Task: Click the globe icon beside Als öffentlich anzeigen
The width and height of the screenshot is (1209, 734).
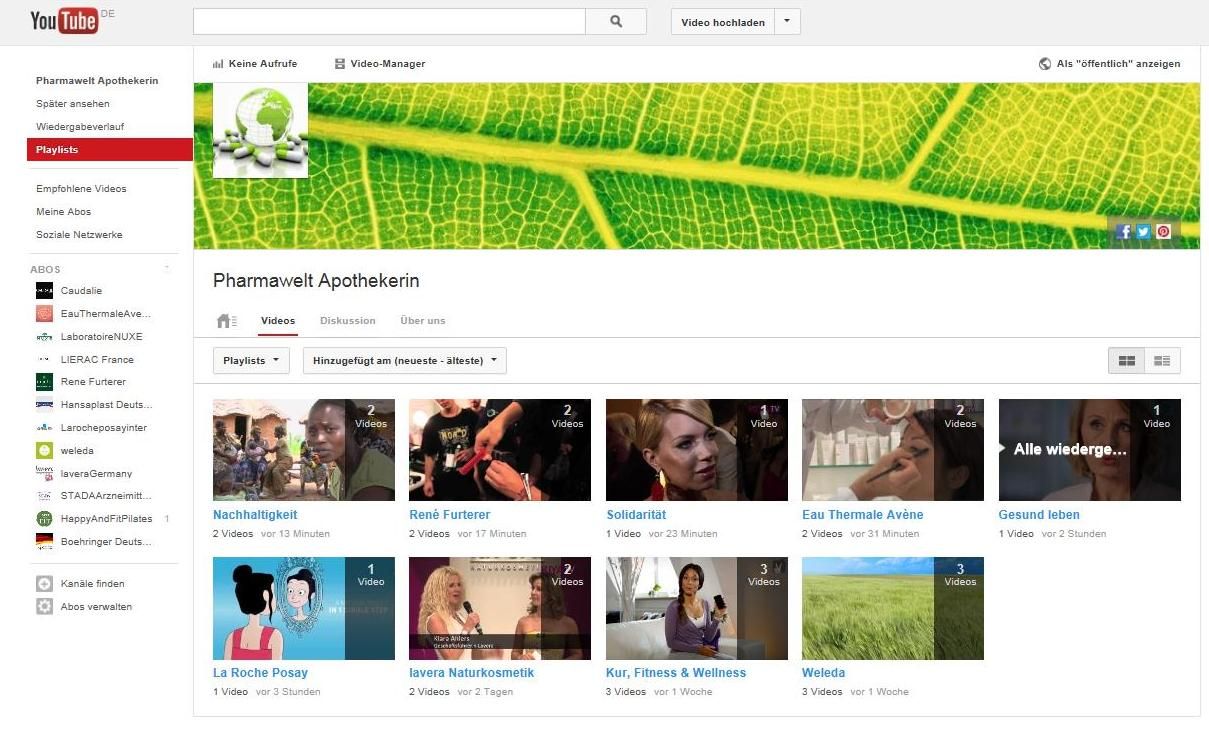Action: click(1045, 64)
